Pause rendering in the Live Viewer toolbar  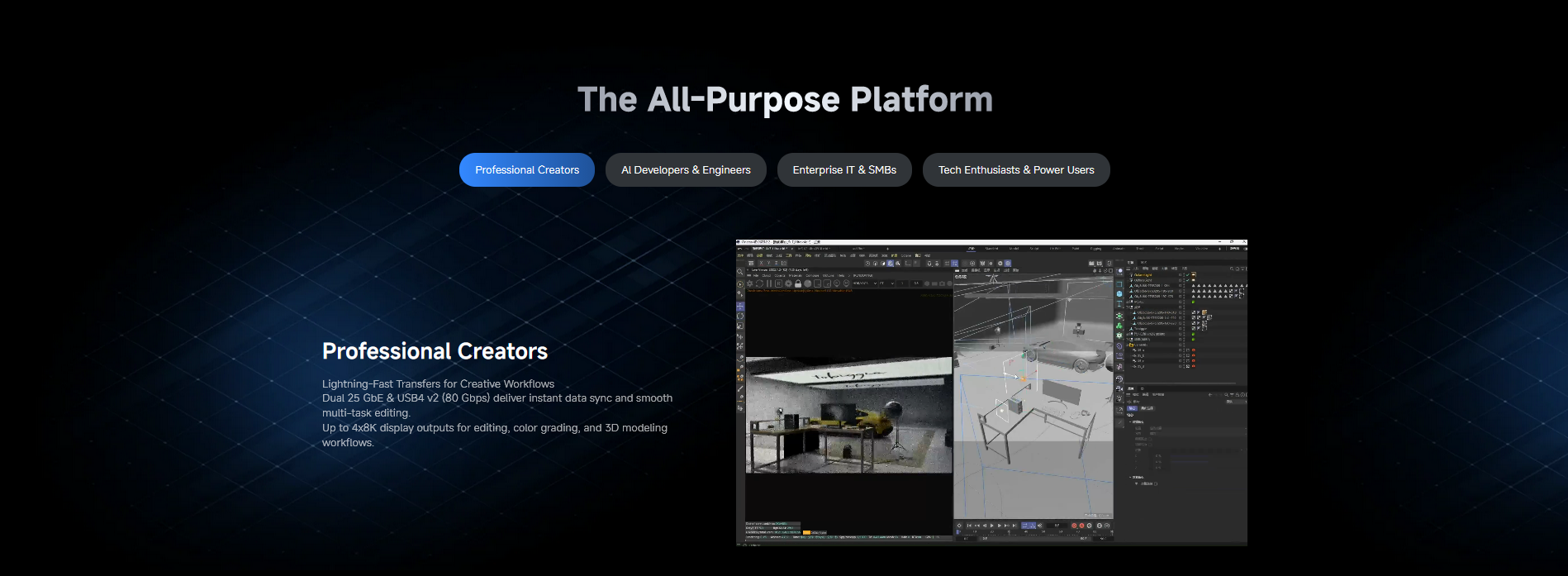coord(769,283)
